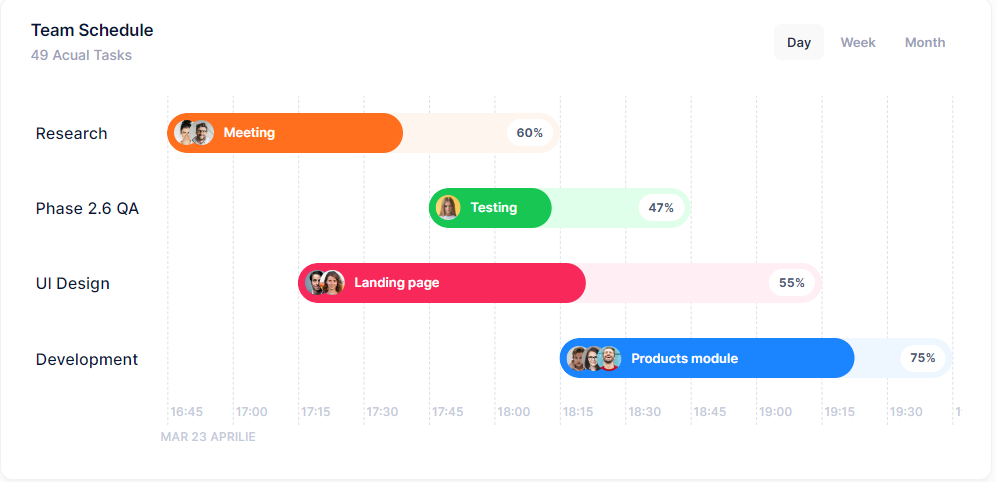Click the avatar on the Testing bar
Image resolution: width=996 pixels, height=482 pixels.
pos(448,208)
